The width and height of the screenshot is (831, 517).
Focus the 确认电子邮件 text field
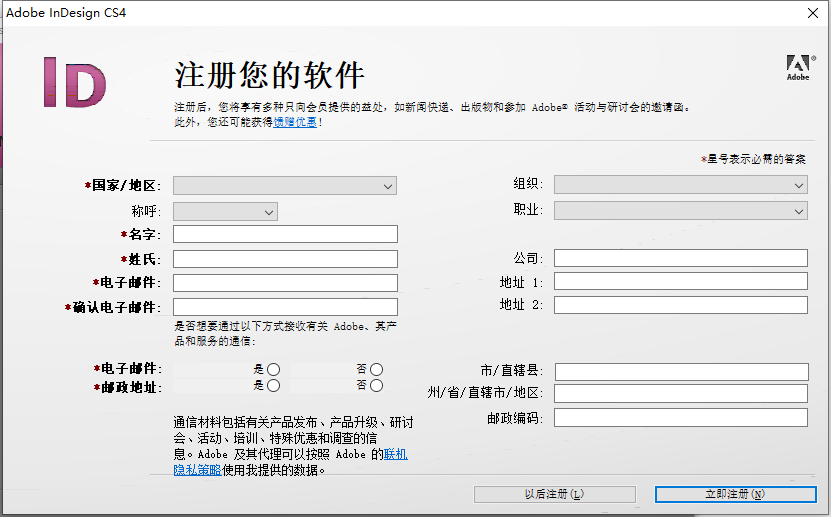pyautogui.click(x=285, y=307)
